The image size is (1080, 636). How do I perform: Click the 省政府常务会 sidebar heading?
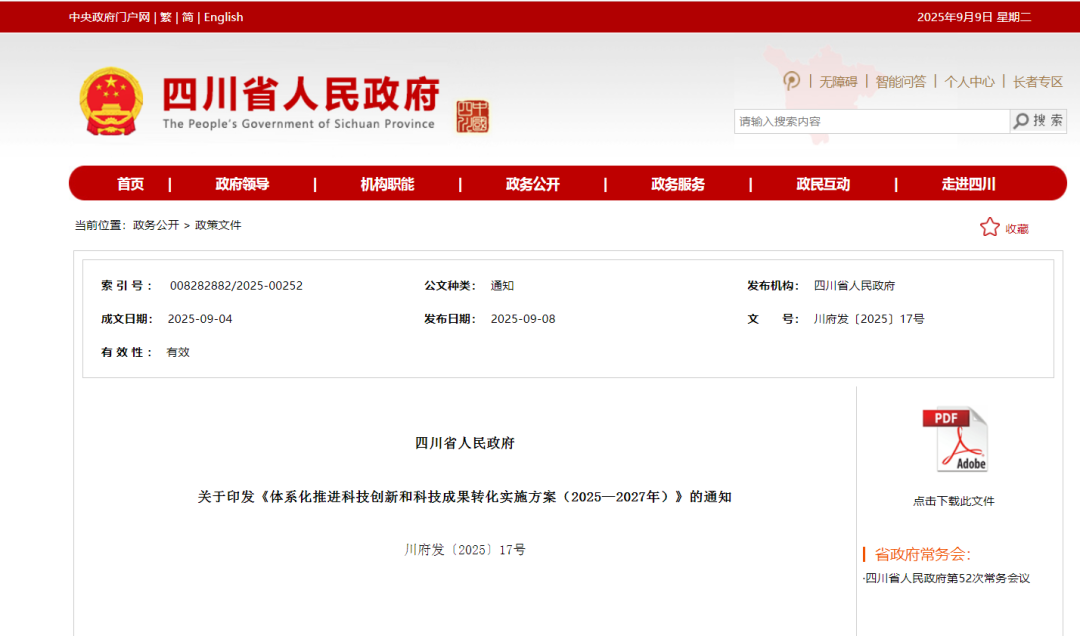point(923,554)
